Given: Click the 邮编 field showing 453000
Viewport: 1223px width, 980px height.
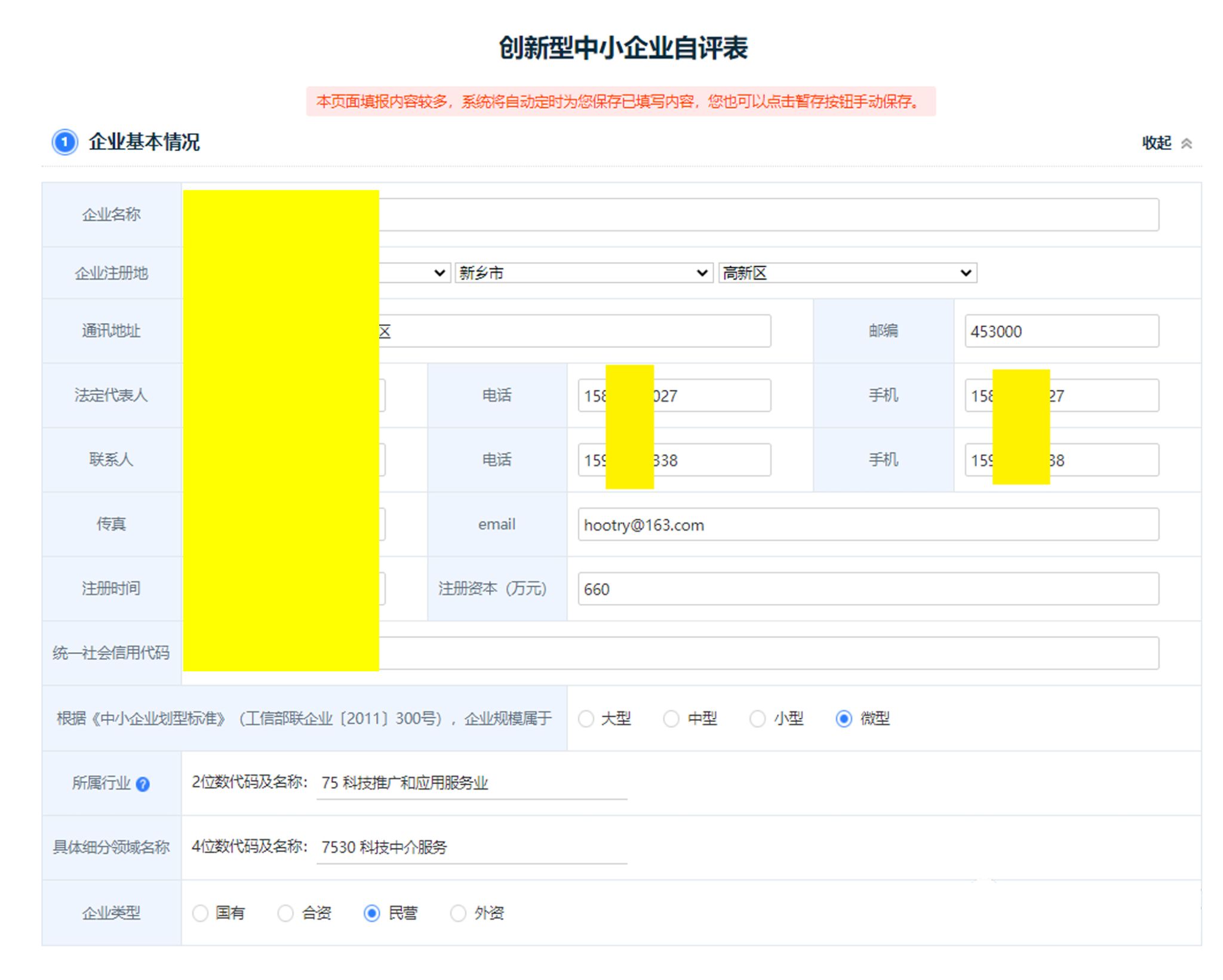Looking at the screenshot, I should point(1061,331).
